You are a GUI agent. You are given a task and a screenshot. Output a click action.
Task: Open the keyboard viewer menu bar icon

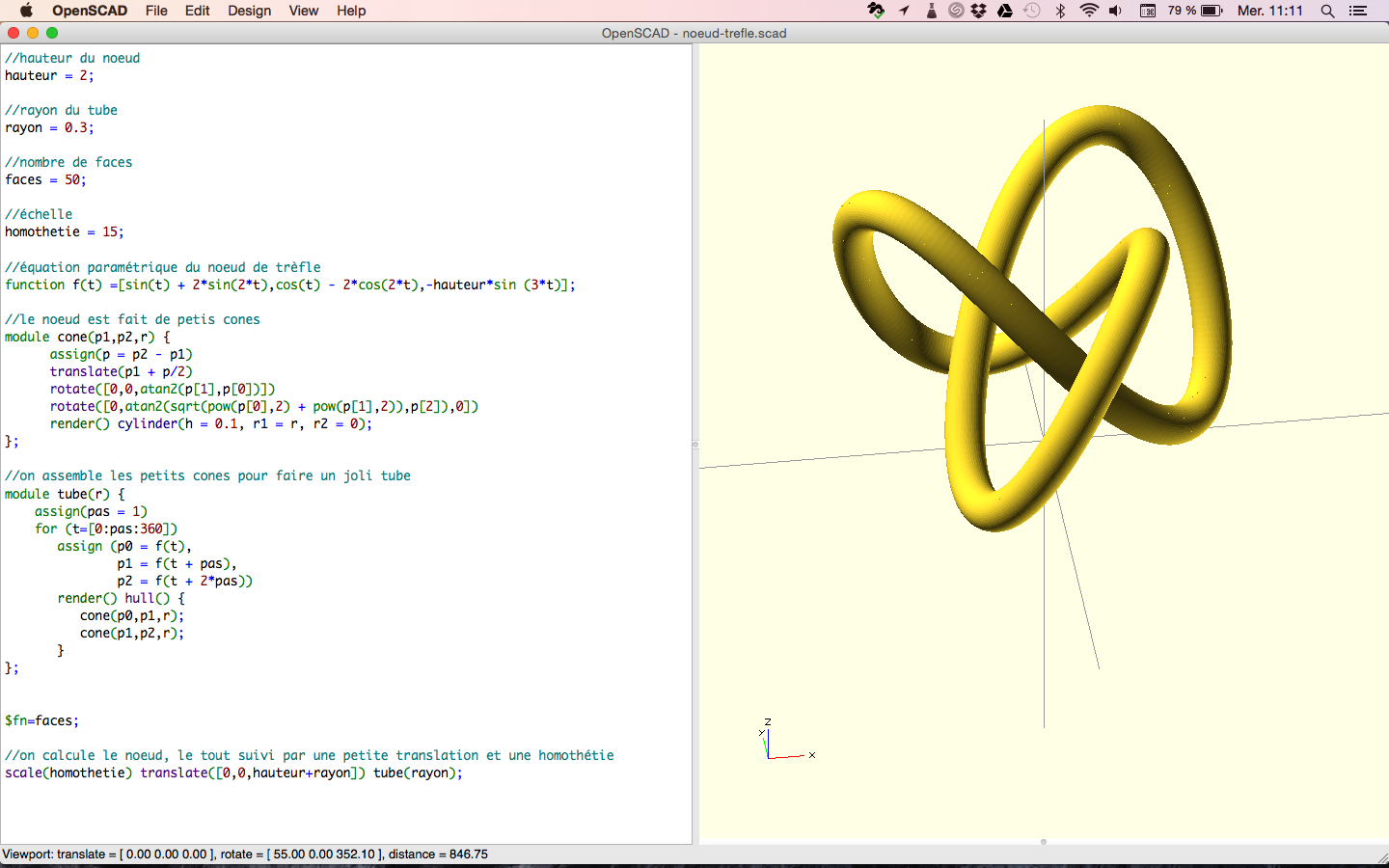(x=1148, y=11)
